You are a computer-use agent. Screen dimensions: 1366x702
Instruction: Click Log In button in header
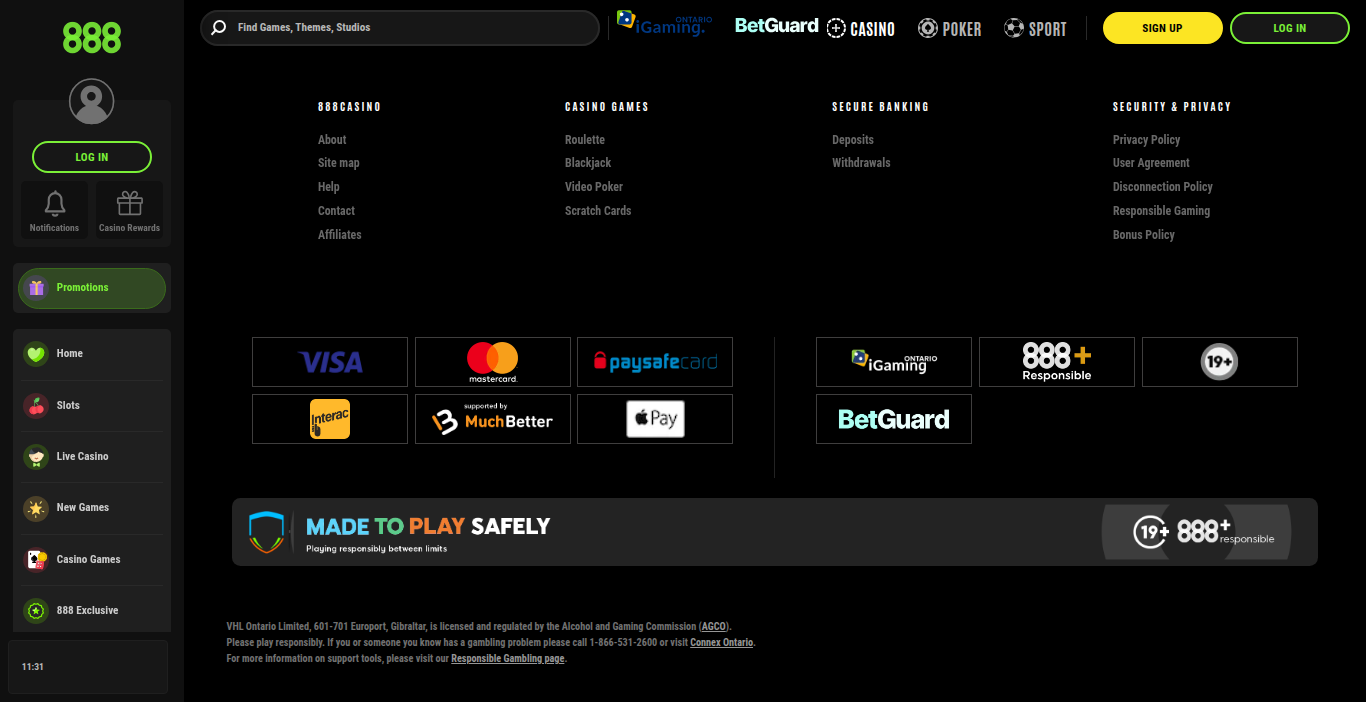1290,28
